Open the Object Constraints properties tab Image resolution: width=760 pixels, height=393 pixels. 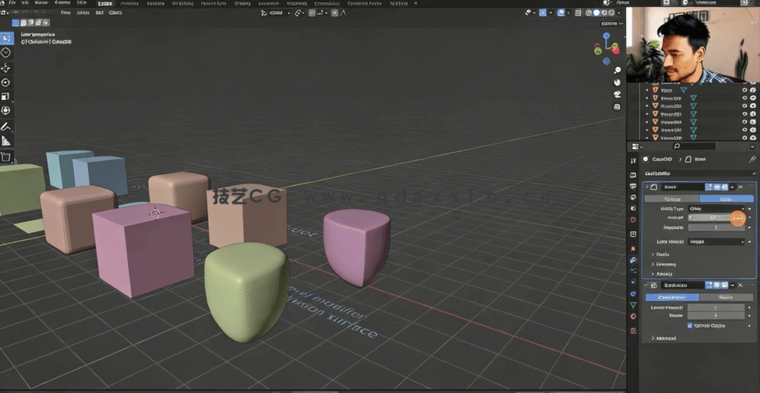[633, 294]
